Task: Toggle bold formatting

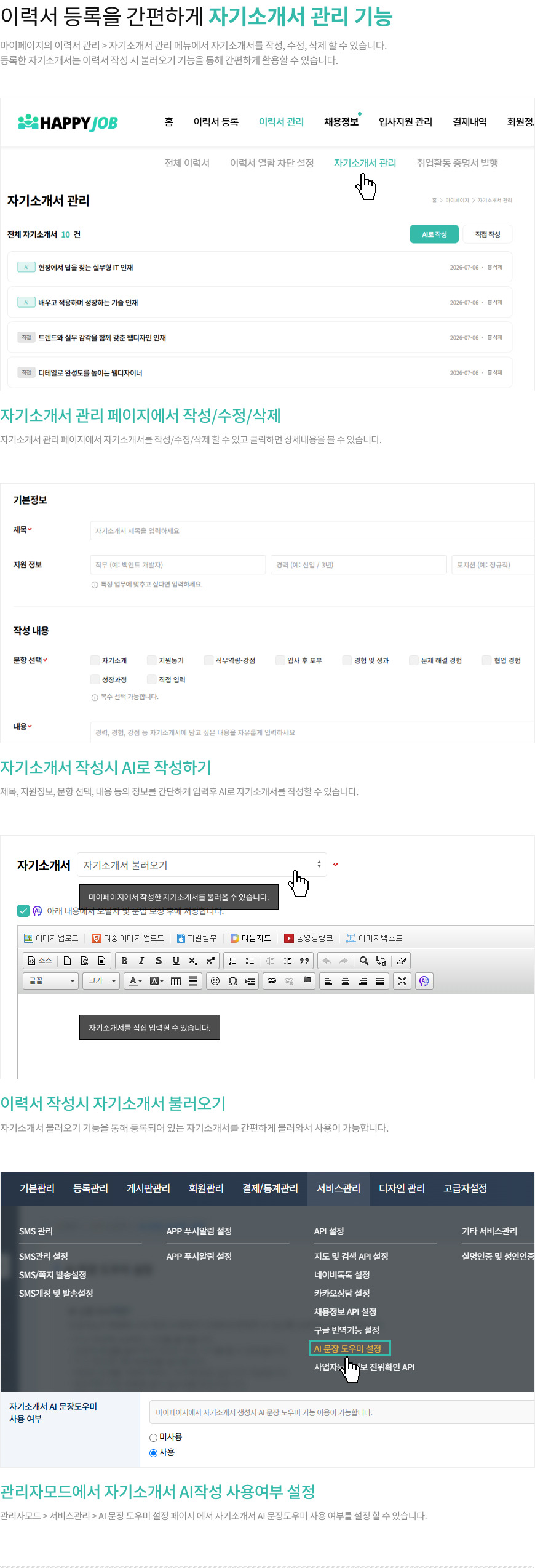Action: point(124,961)
